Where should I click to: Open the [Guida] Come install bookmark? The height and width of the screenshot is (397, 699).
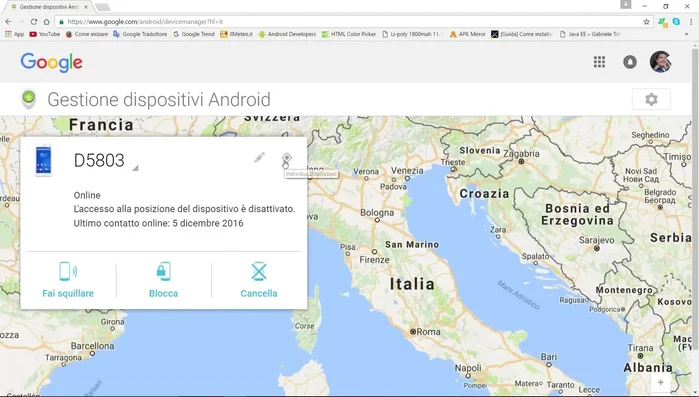coord(522,34)
